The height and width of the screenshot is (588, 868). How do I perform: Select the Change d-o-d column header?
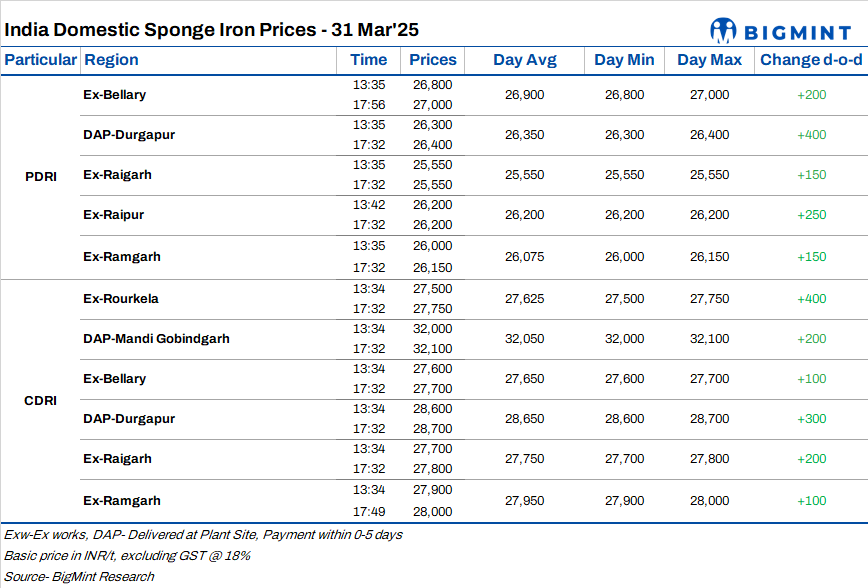coord(811,60)
